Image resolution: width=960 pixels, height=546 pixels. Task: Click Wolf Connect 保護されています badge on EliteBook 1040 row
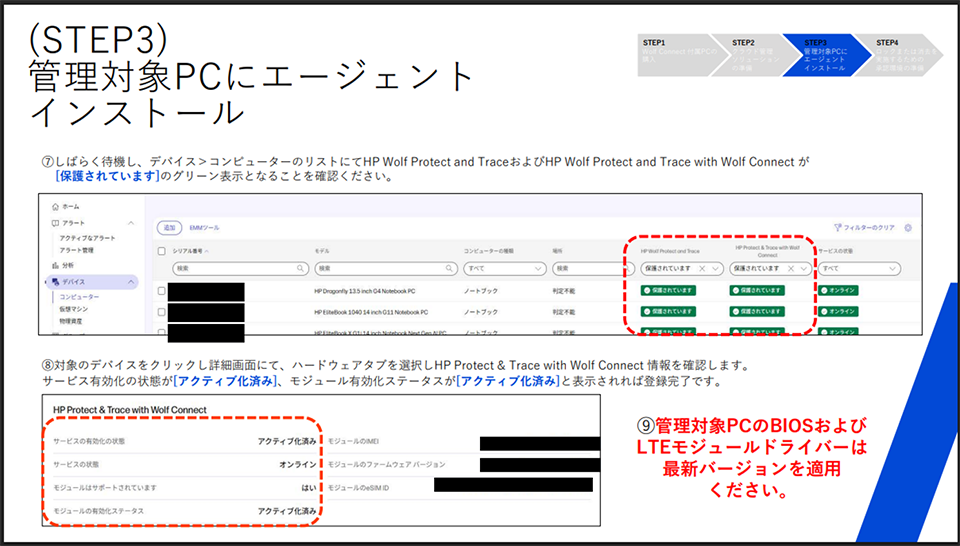tap(757, 311)
